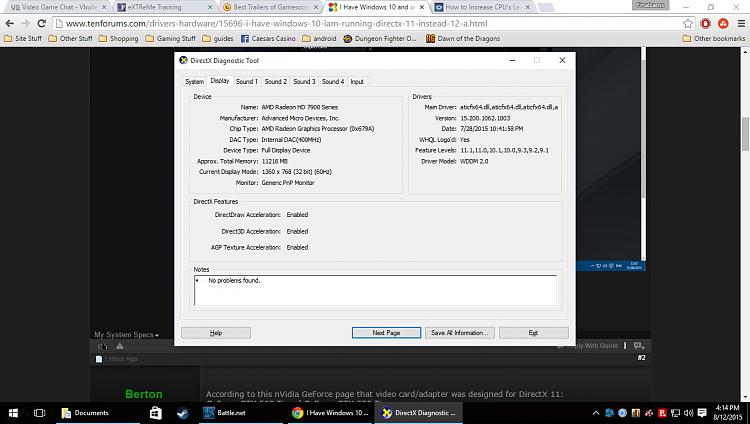Click the pink dotted tray icon
750x424 pixels.
(x=649, y=413)
